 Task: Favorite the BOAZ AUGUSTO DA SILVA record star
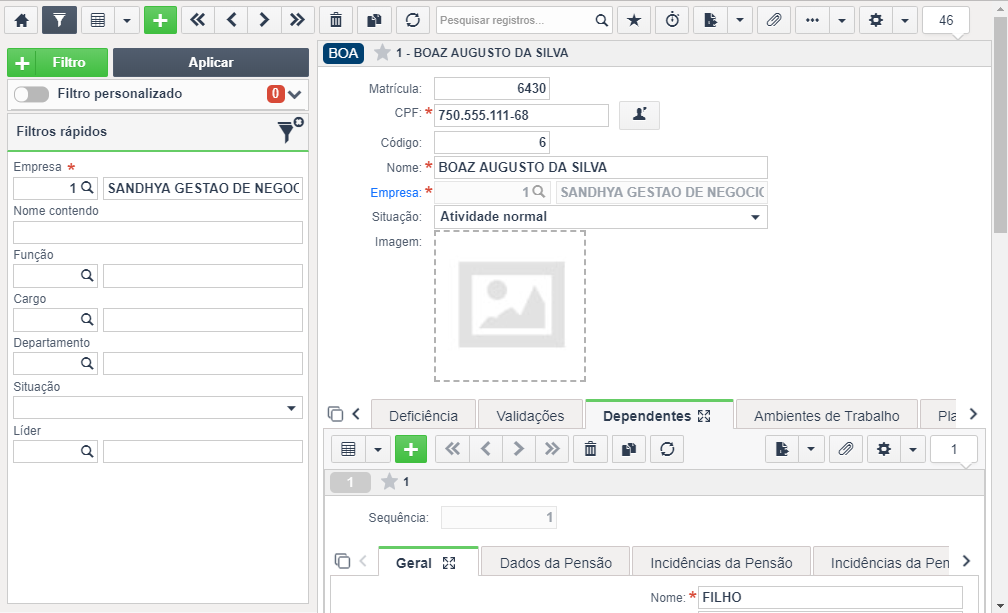coord(382,53)
